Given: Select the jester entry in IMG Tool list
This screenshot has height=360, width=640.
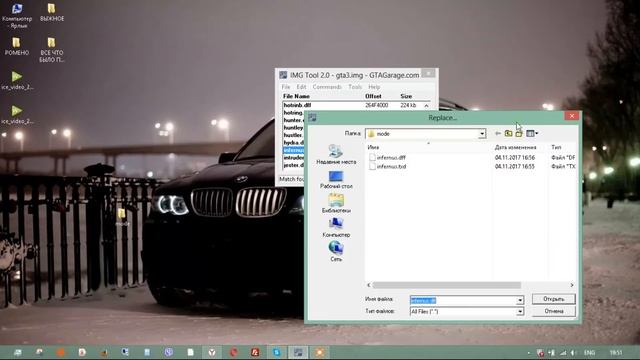Looking at the screenshot, I should click(x=293, y=165).
